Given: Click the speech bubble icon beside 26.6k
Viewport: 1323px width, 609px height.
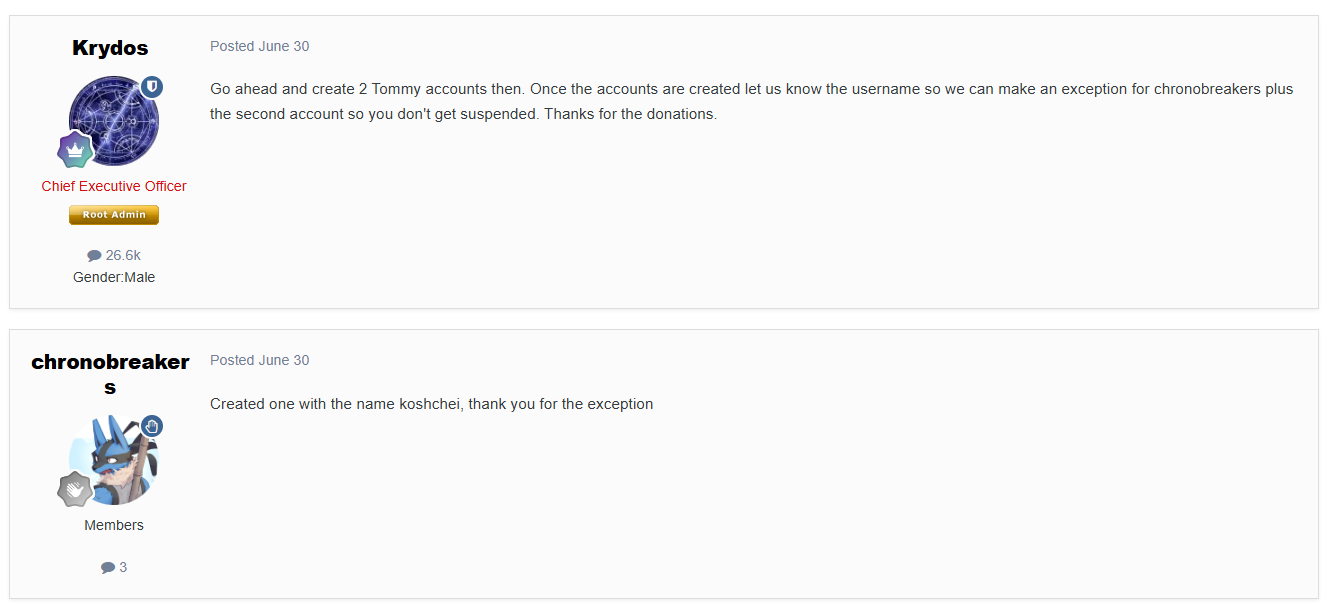Looking at the screenshot, I should [x=94, y=255].
